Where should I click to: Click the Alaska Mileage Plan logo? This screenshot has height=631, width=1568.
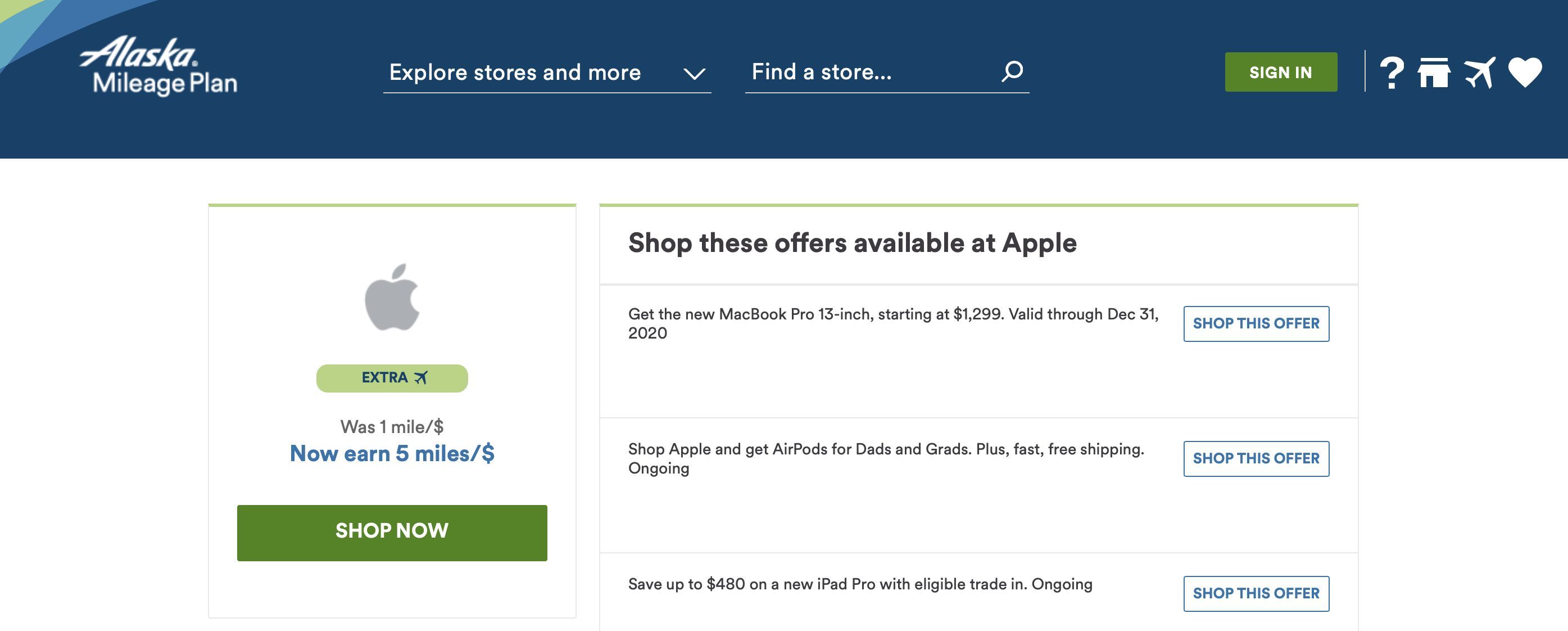pyautogui.click(x=158, y=66)
